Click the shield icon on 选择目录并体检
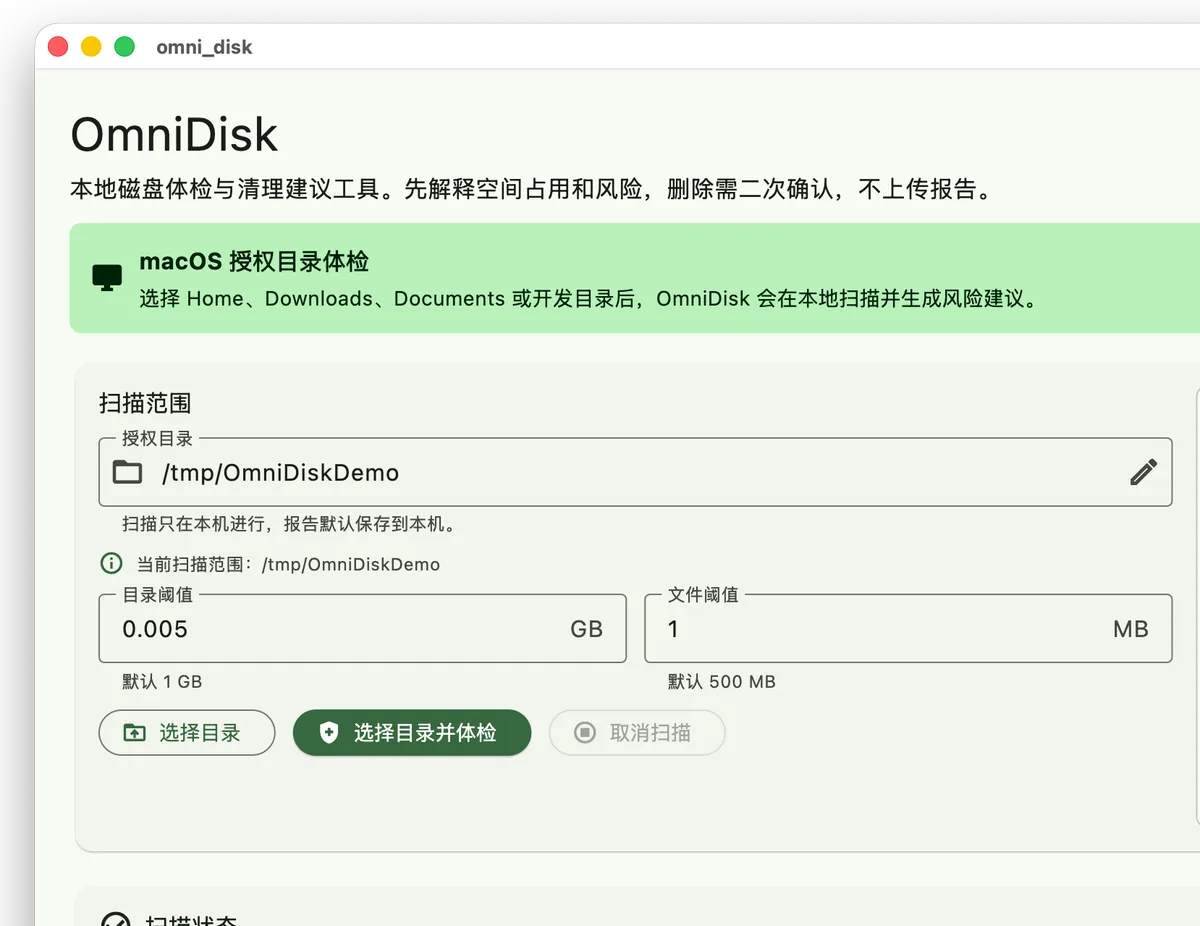The width and height of the screenshot is (1200, 926). [329, 733]
